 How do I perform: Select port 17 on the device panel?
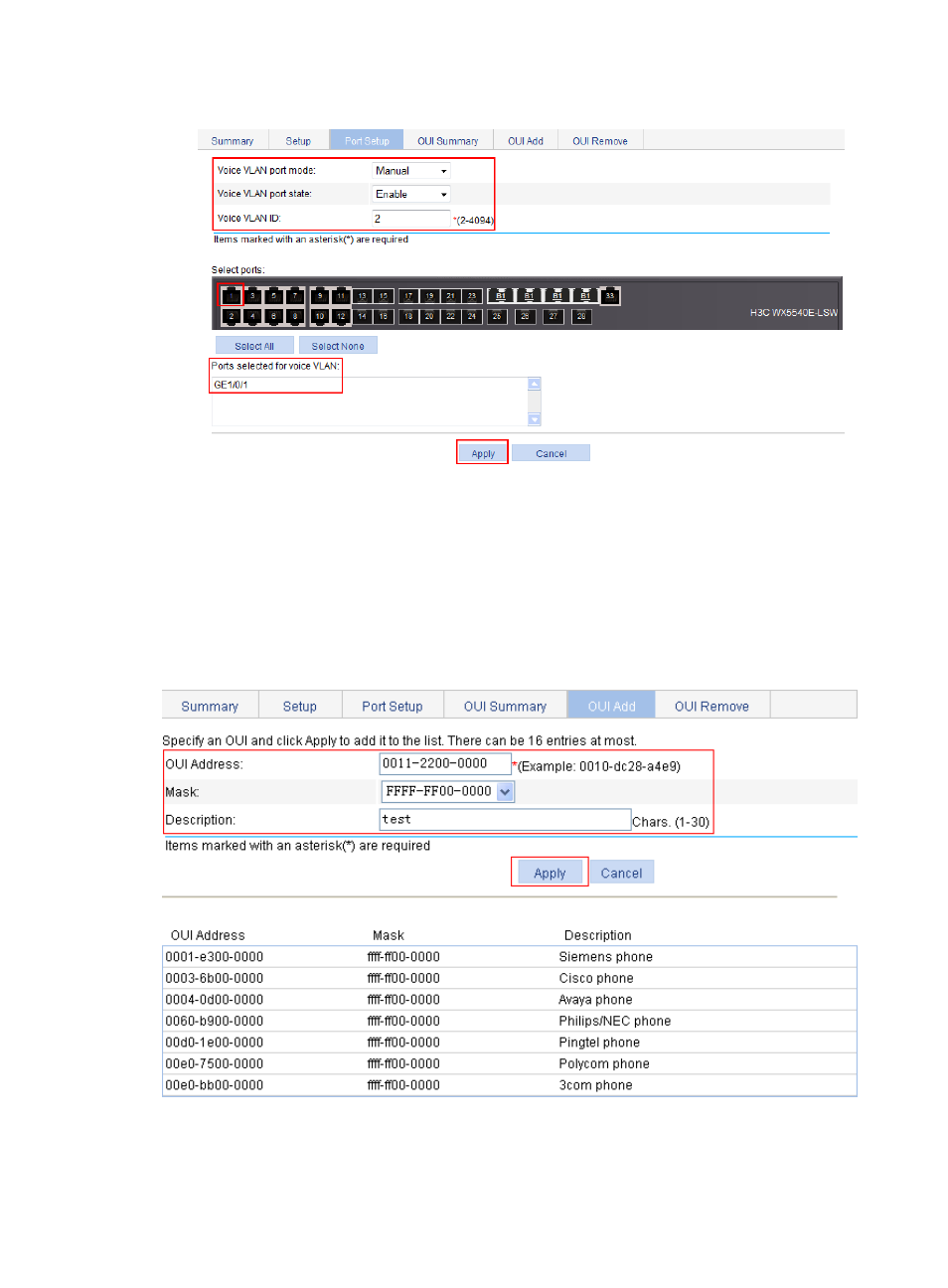click(408, 296)
